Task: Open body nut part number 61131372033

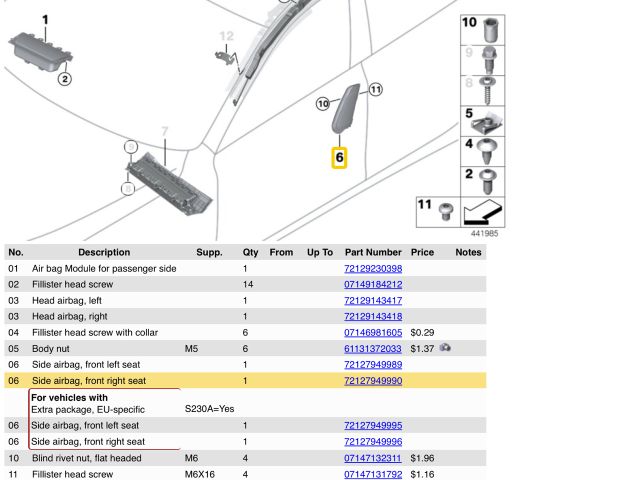Action: click(372, 349)
